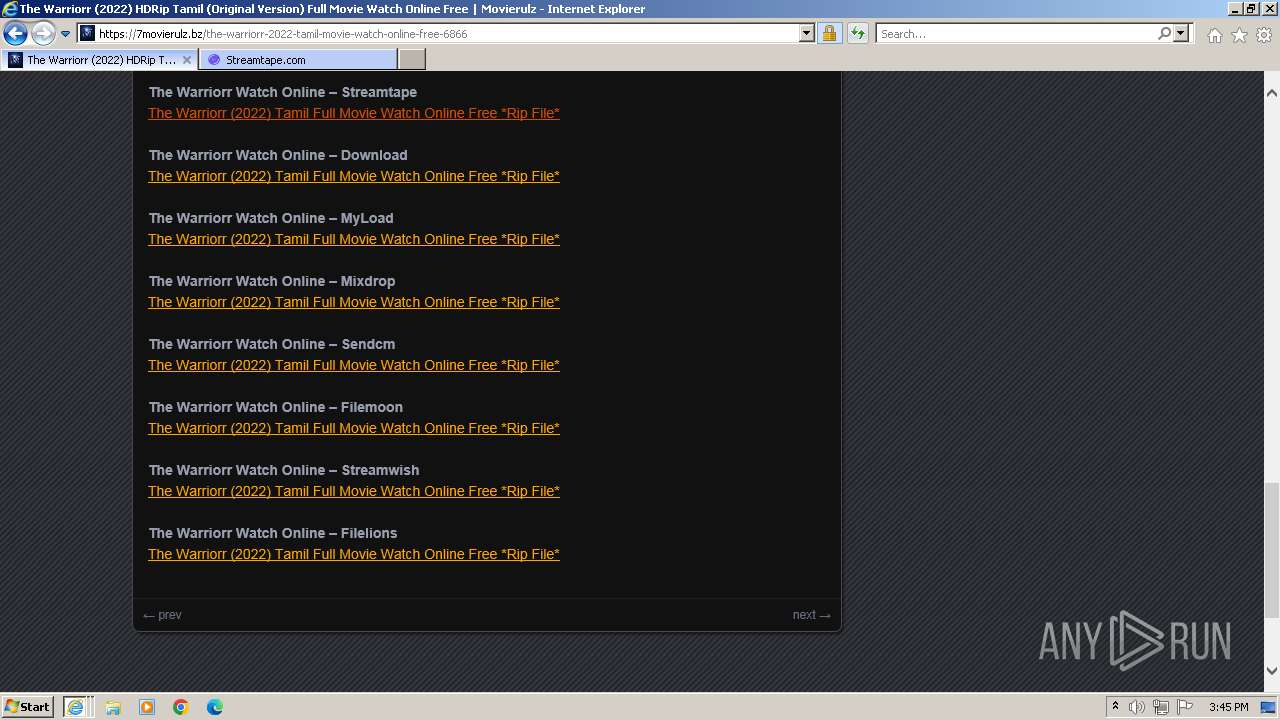Open the MyLoad Rip File link

click(354, 239)
